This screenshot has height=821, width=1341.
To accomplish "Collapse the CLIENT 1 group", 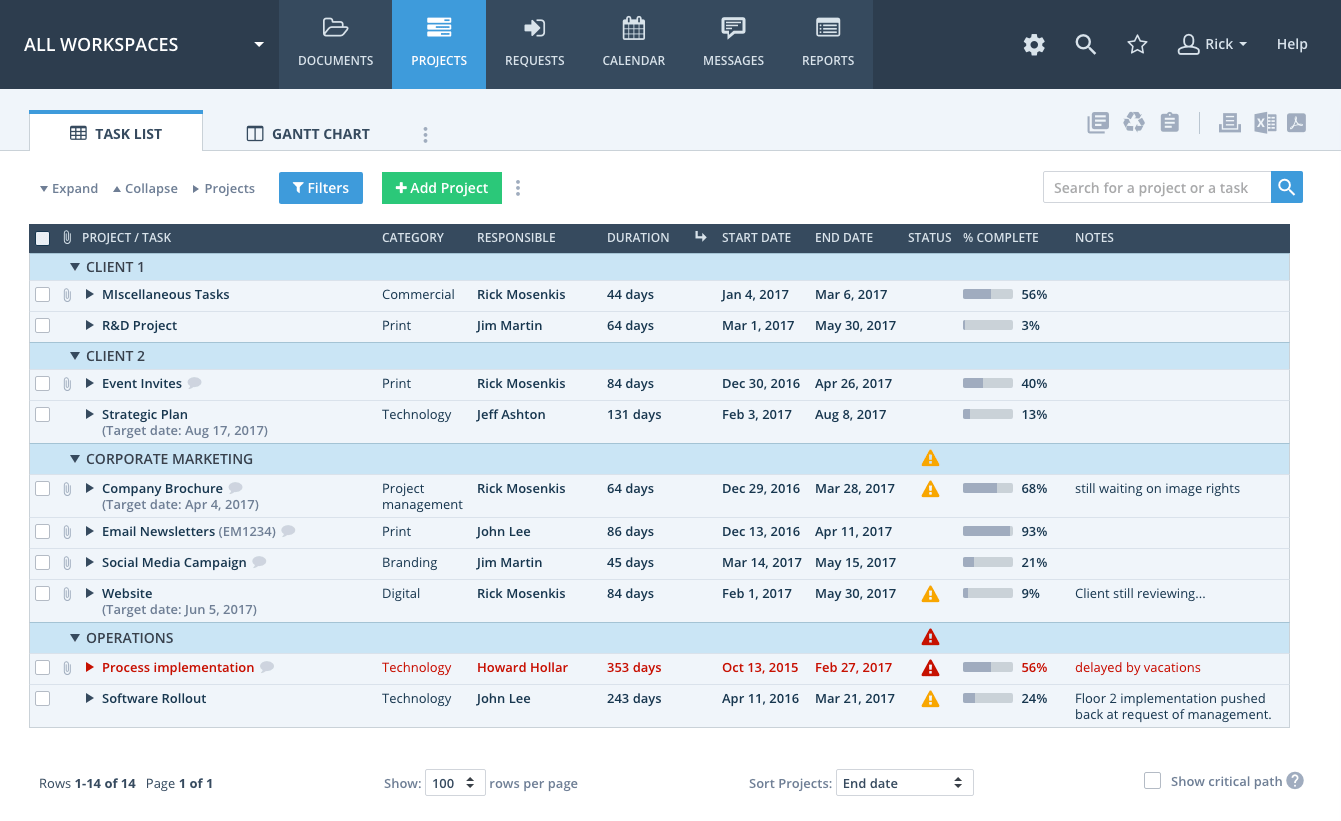I will [75, 267].
